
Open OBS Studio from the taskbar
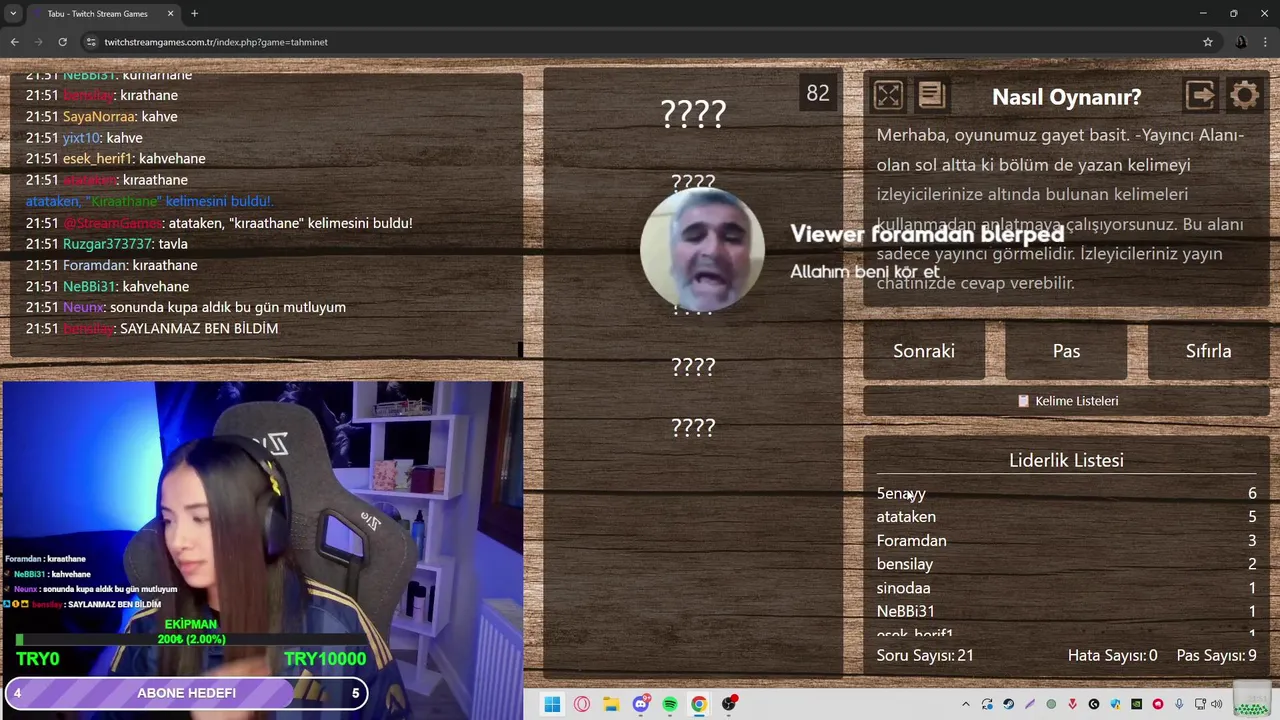(x=729, y=704)
